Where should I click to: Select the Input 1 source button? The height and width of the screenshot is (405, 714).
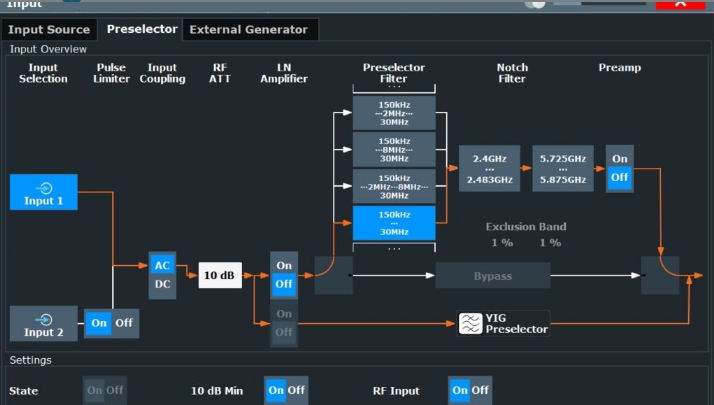(x=44, y=192)
